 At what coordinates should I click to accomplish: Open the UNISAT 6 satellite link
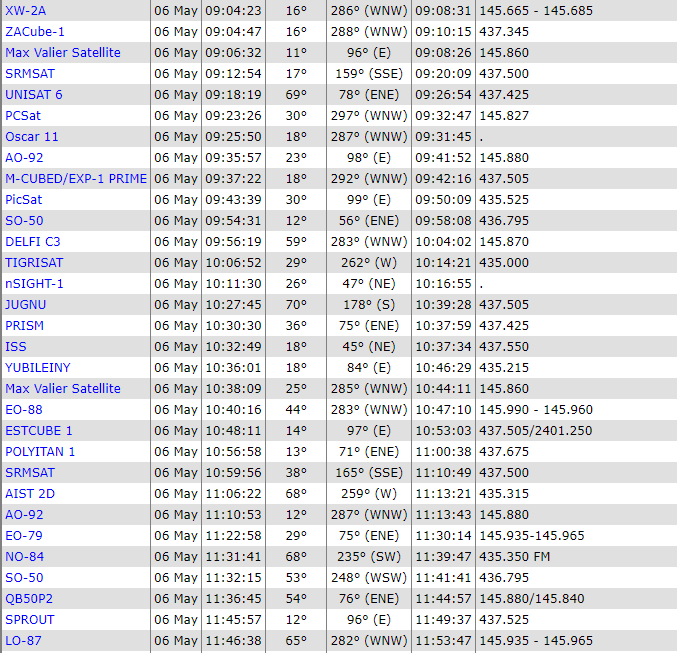coord(34,95)
